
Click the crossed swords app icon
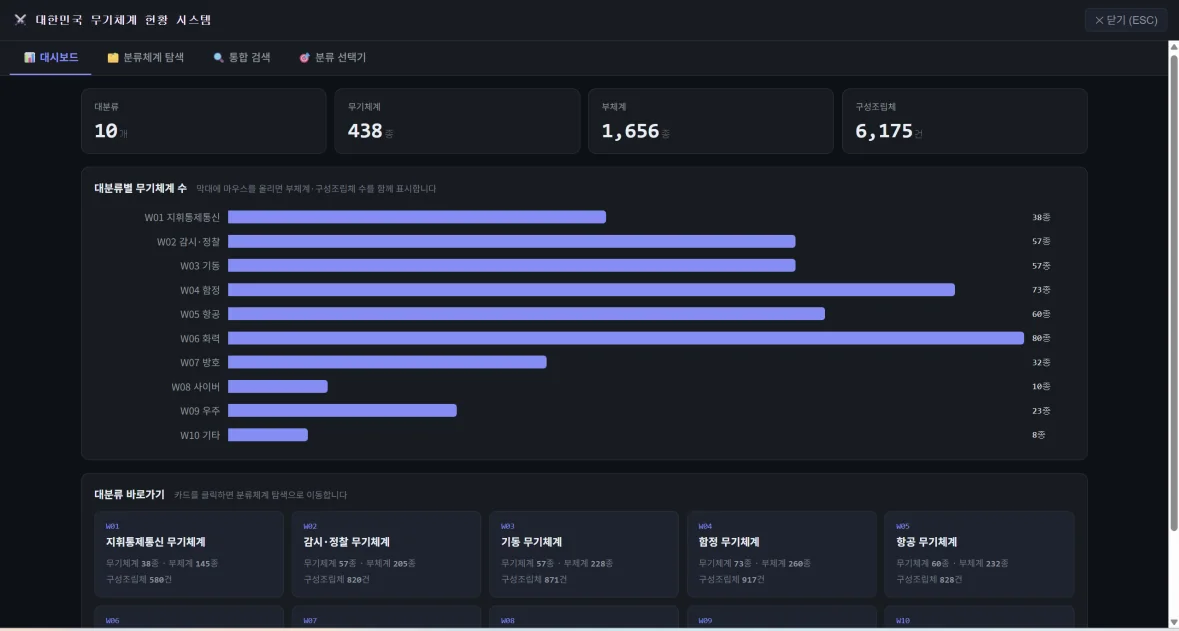20,20
